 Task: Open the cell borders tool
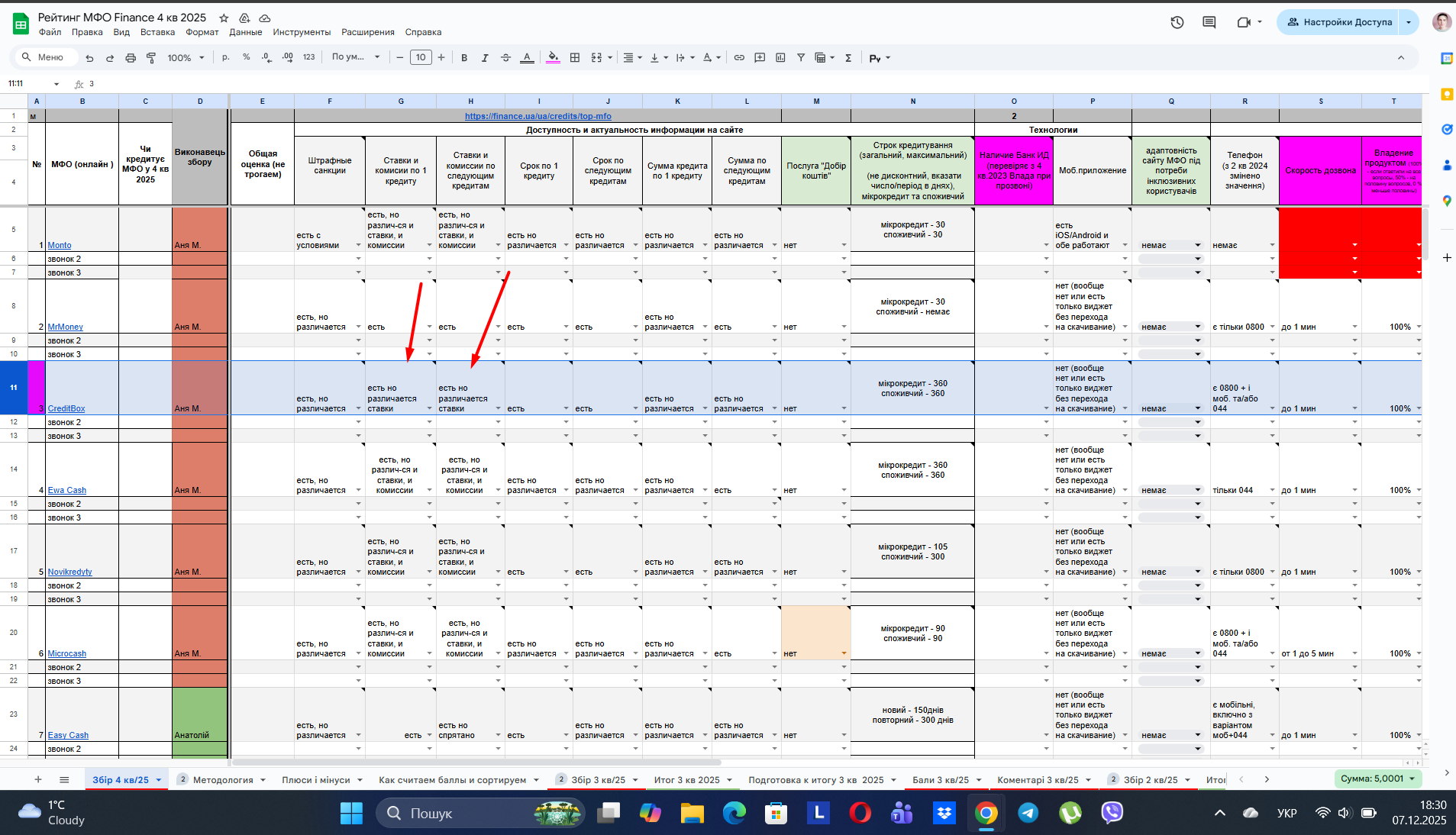[x=575, y=58]
